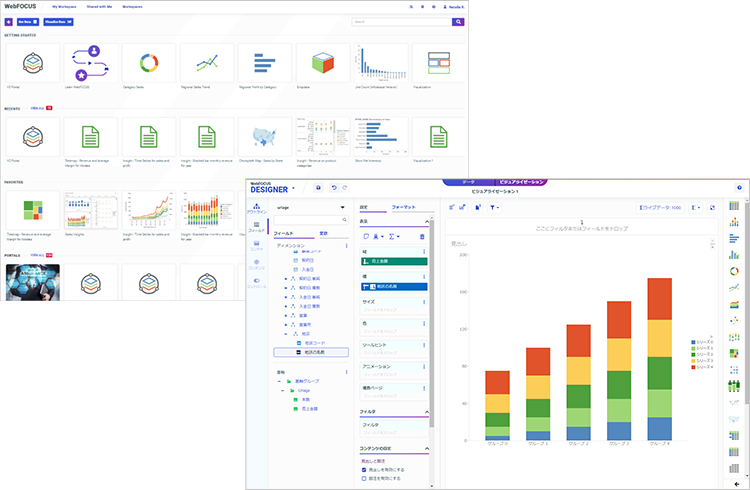750x490 pixels.
Task: Choose the vertical column chart type
Action: [x=734, y=255]
